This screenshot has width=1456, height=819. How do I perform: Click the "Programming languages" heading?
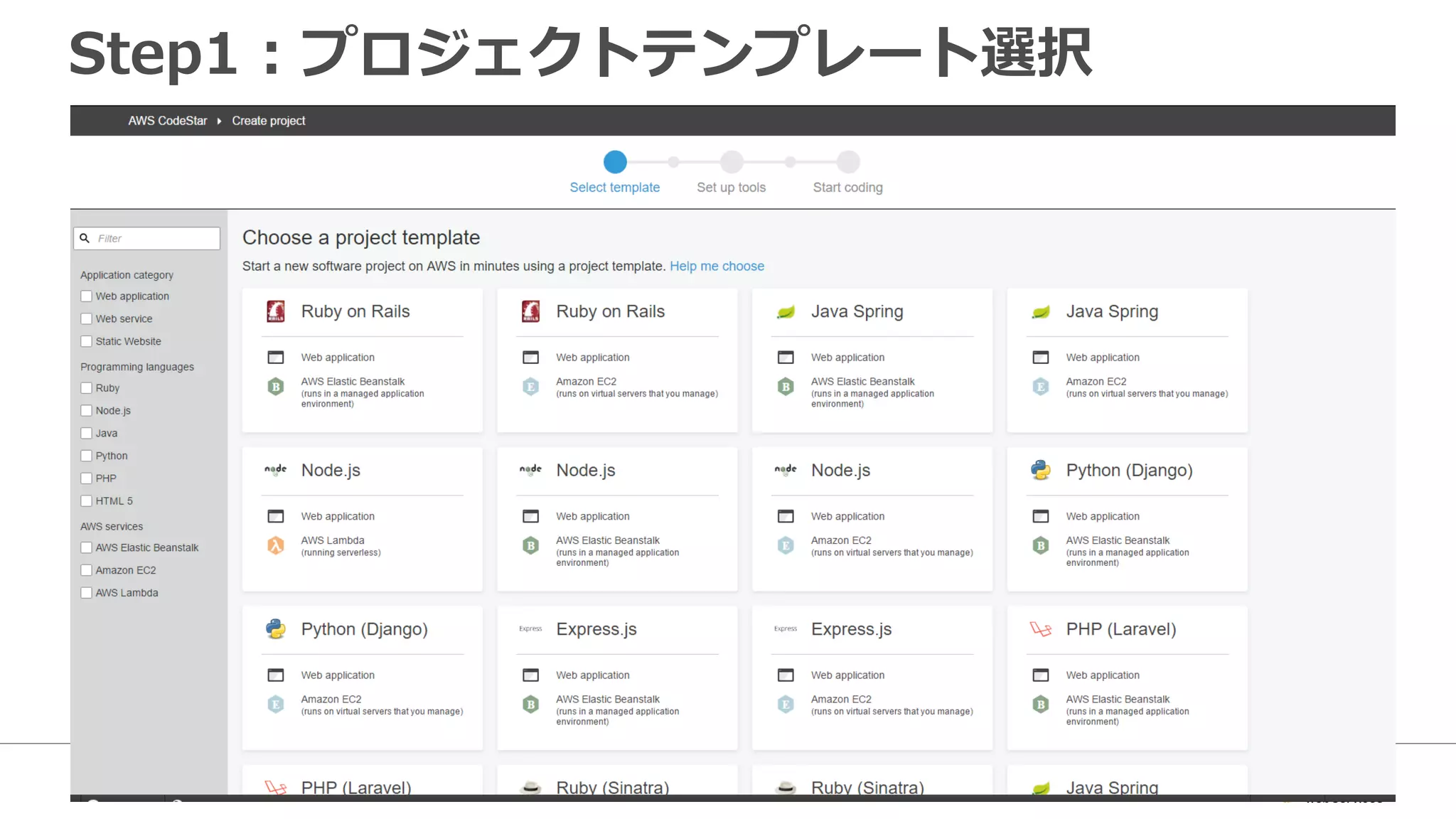137,367
